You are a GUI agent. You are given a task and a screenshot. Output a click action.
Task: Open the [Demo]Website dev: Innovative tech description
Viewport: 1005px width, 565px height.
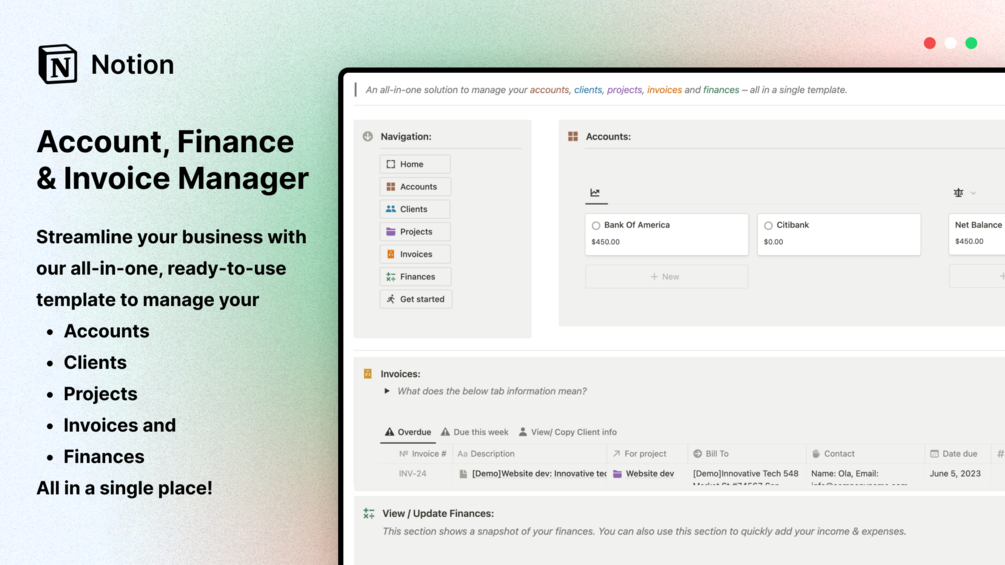[x=539, y=473]
